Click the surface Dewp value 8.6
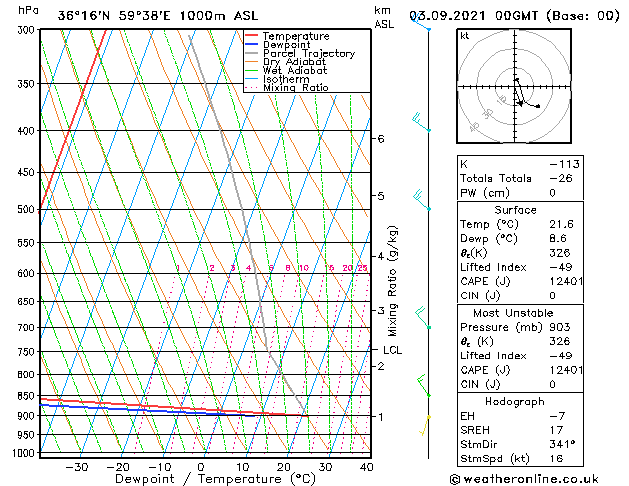 coord(558,239)
